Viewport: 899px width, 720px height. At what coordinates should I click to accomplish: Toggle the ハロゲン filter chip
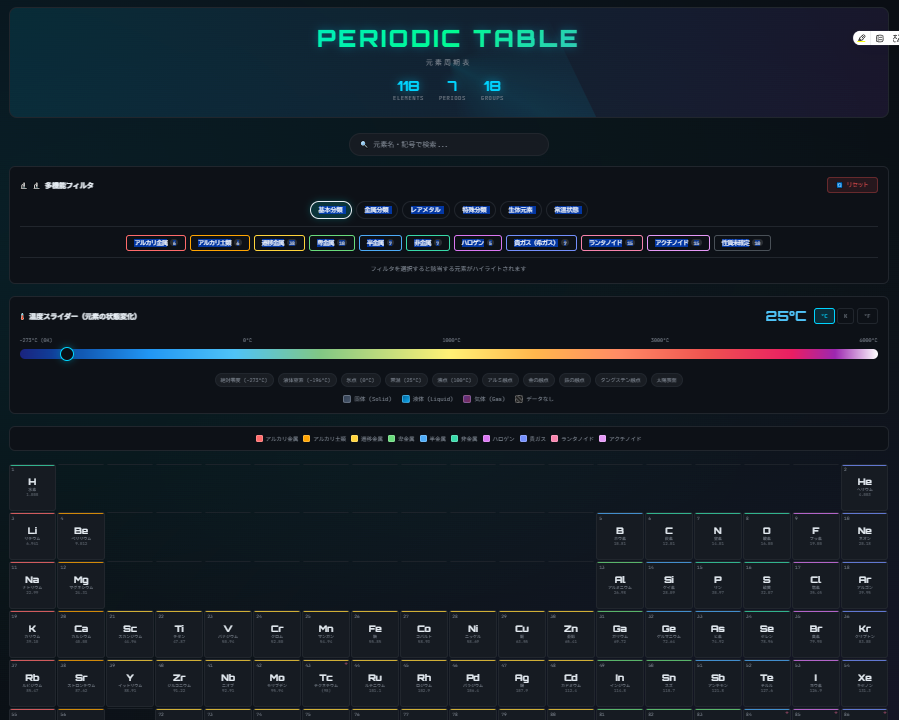pos(477,243)
